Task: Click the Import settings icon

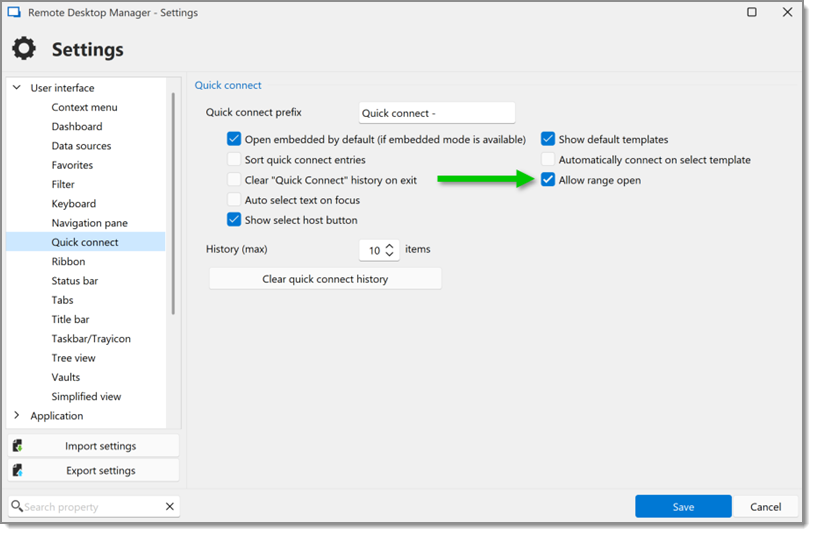Action: tap(18, 447)
